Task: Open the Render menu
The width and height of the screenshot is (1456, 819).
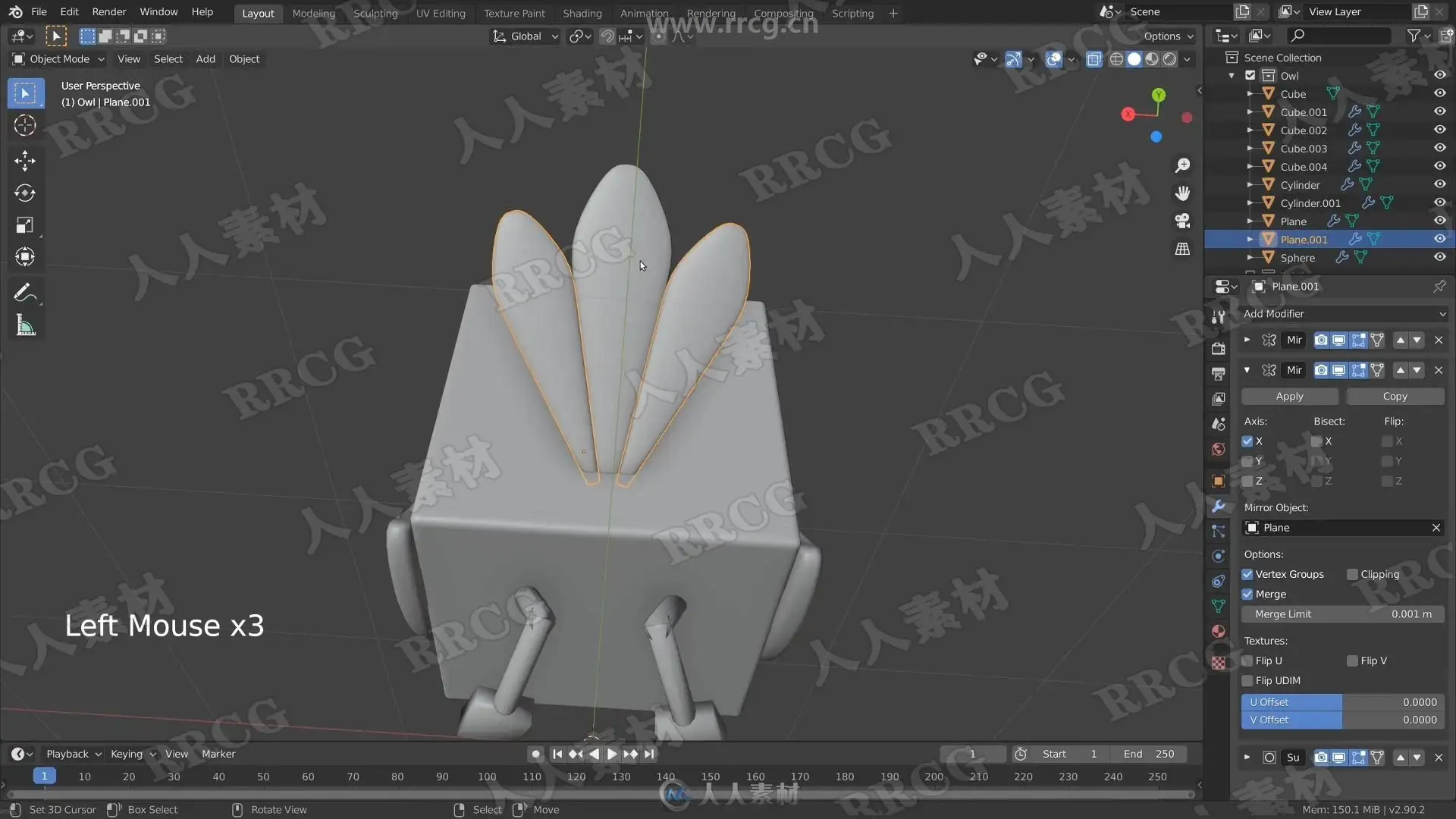Action: [108, 12]
